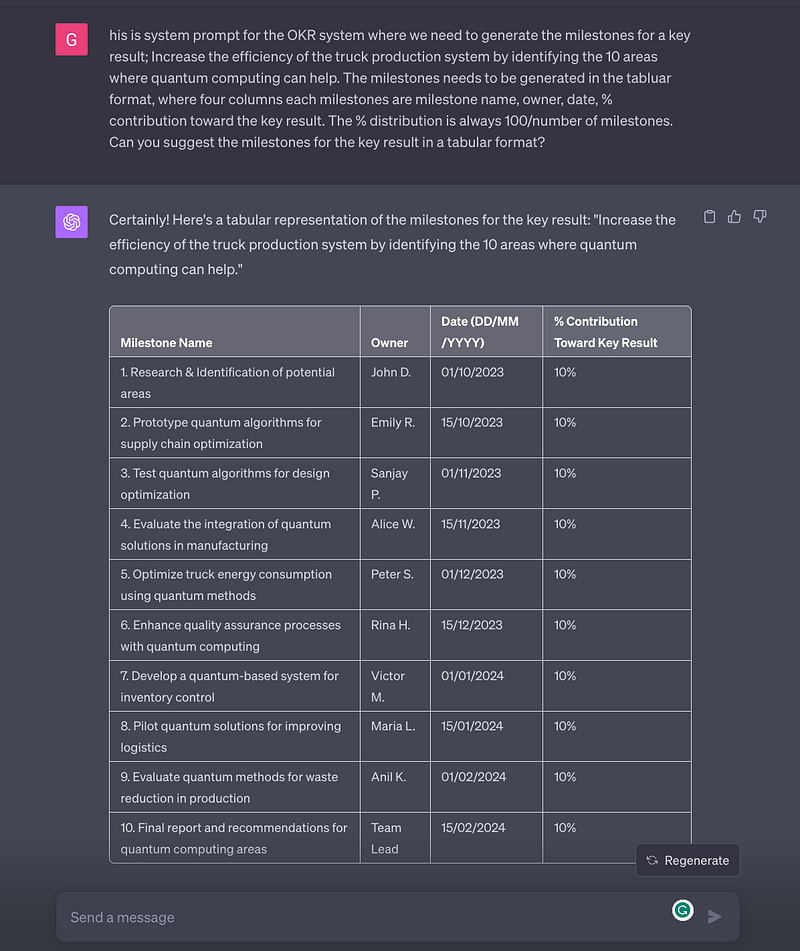Click the Owner column header
800x951 pixels.
click(395, 332)
